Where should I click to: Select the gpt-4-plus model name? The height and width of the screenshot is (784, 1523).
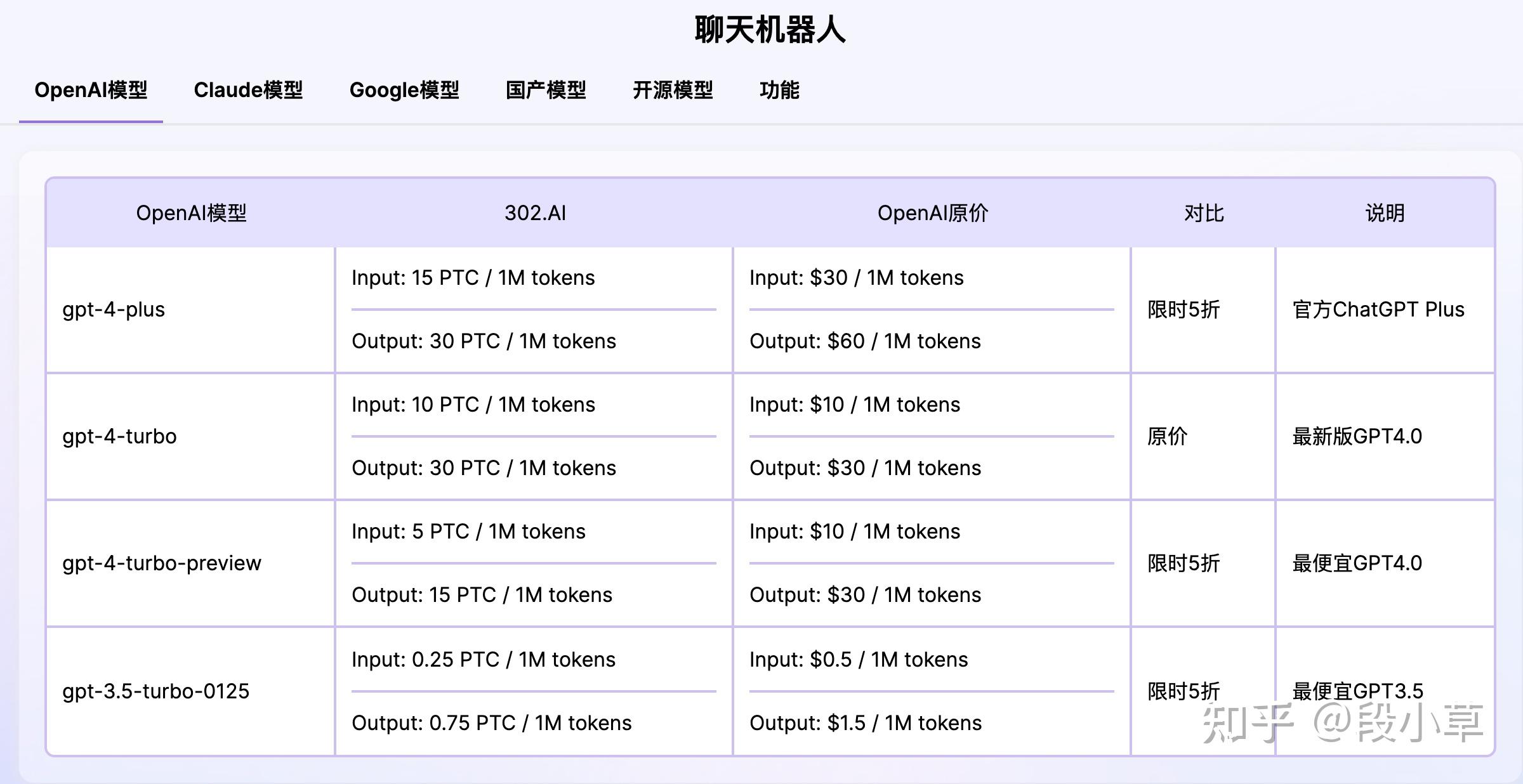113,309
